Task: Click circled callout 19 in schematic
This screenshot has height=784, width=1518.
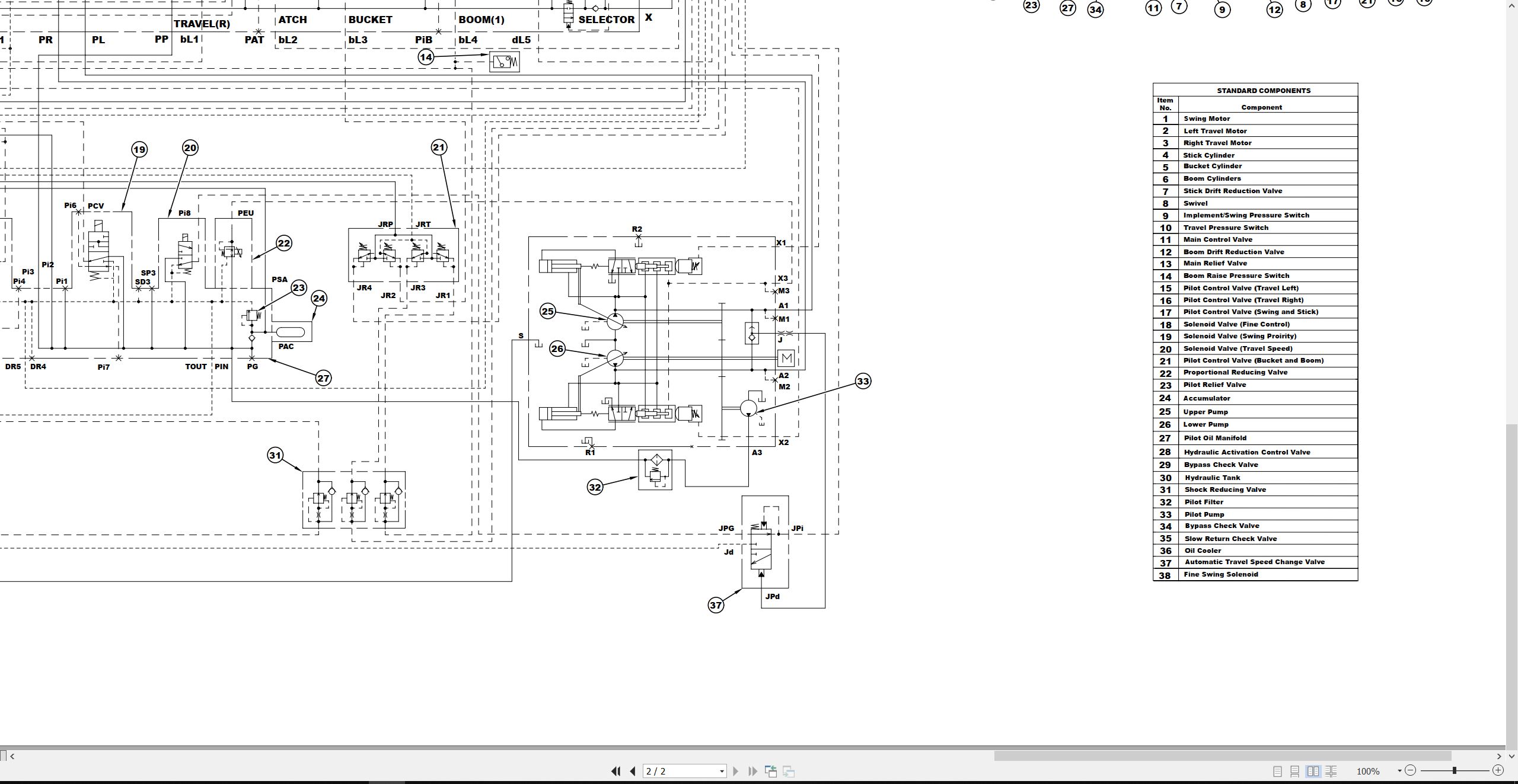Action: (139, 149)
